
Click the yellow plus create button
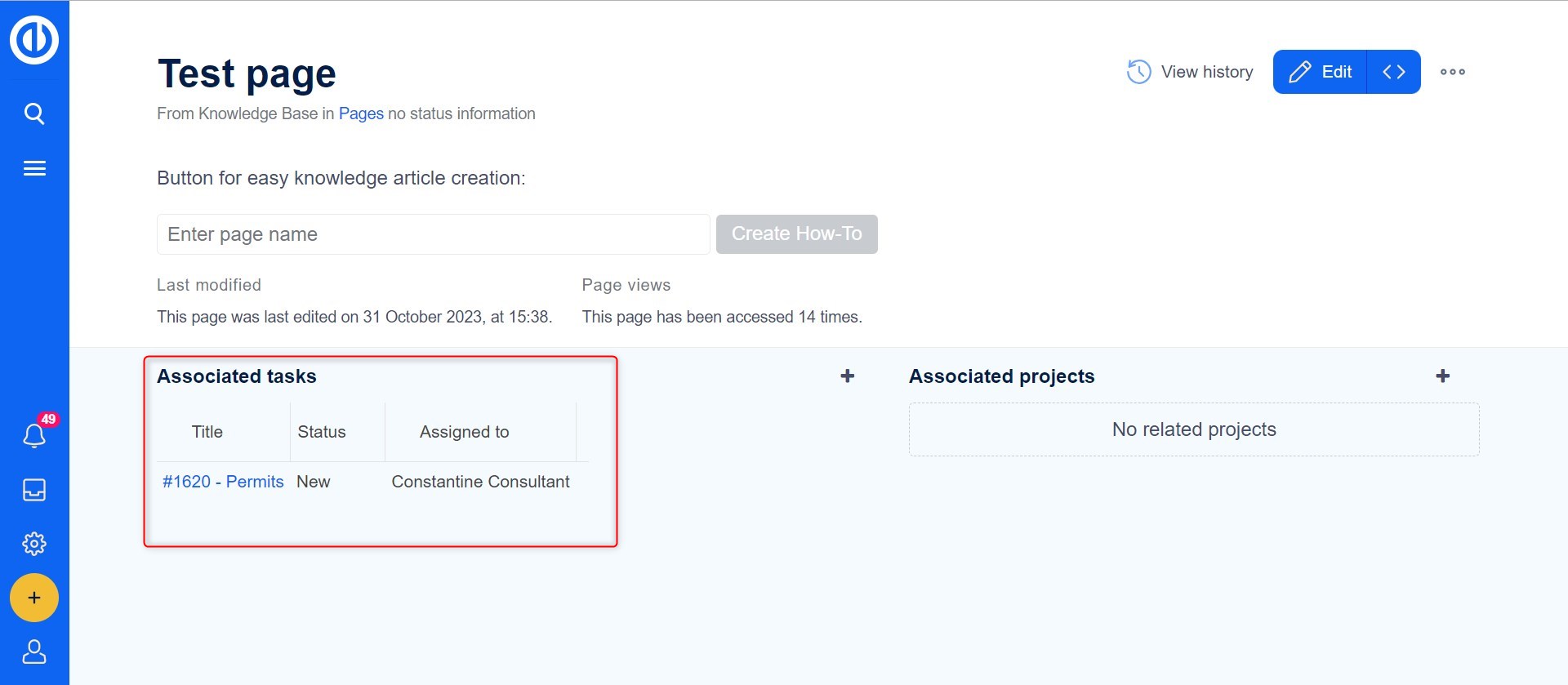point(34,598)
